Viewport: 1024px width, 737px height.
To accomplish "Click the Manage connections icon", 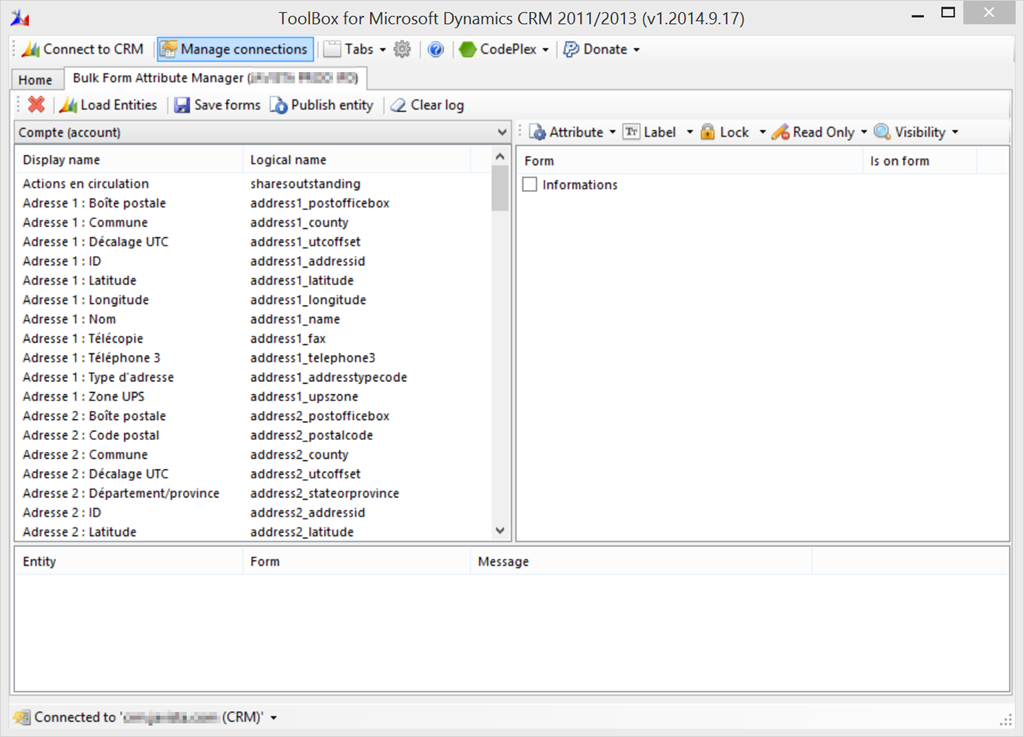I will pos(169,50).
